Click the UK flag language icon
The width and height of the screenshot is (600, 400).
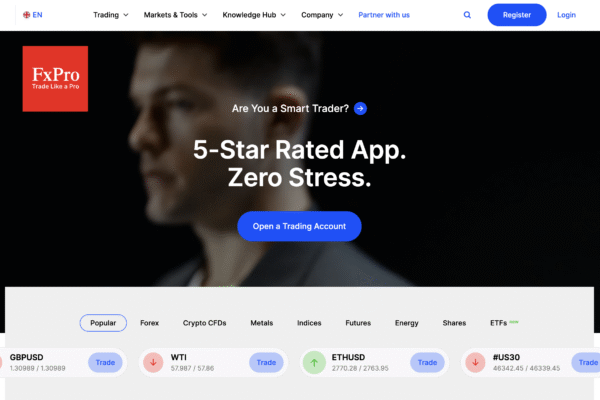point(26,15)
